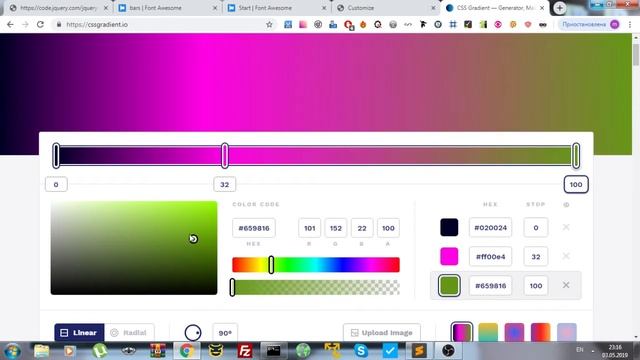Screen dimensions: 640x360
Task: Click the 90° angle input field
Action: click(225, 333)
